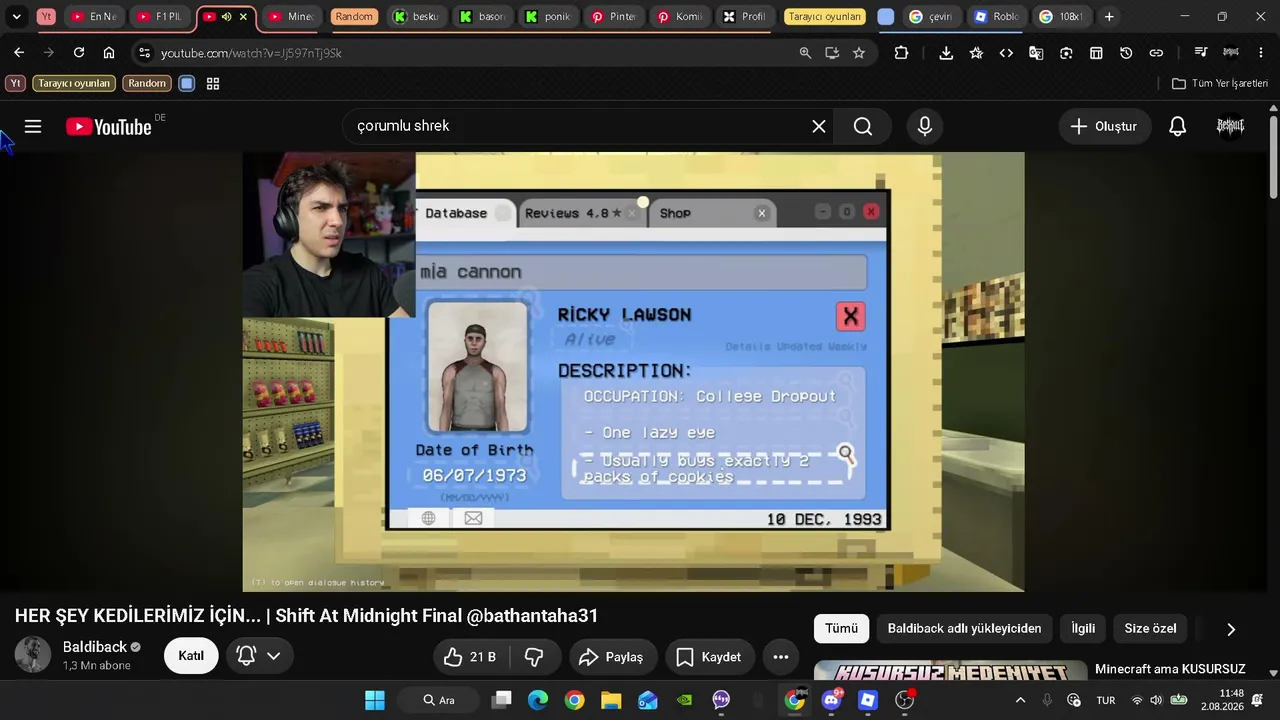Start voice search with the microphone
1280x720 pixels.
pyautogui.click(x=925, y=126)
